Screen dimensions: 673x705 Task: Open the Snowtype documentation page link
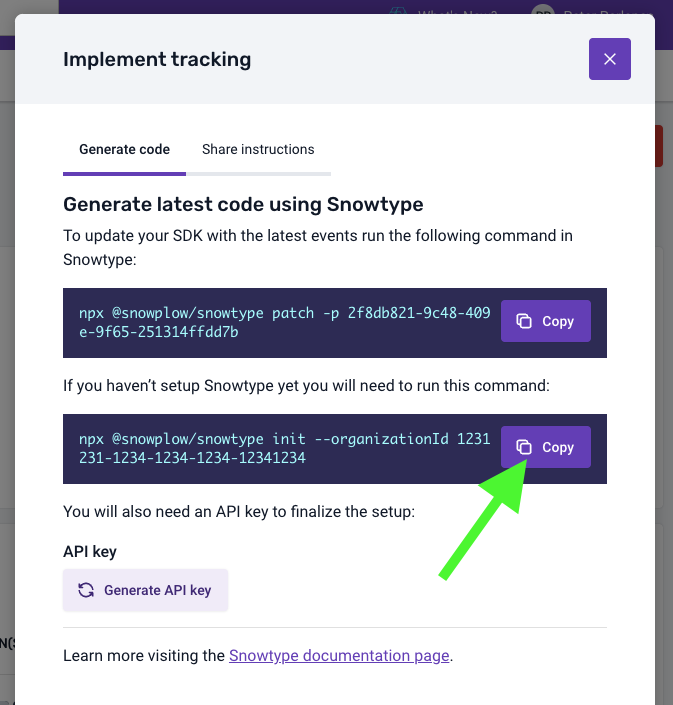(339, 656)
